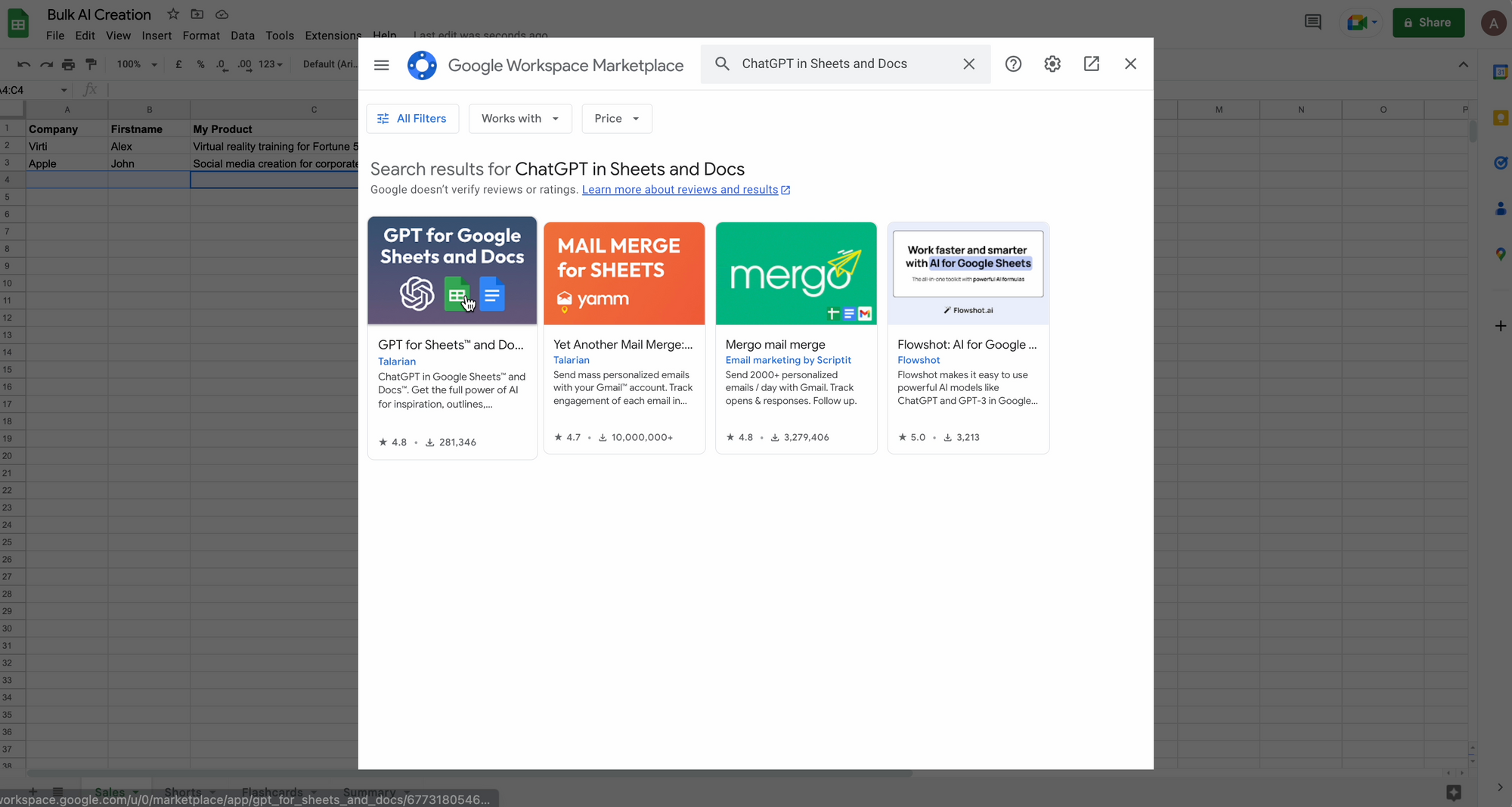Open Marketplace settings gear
Screen dimensions: 1512x807
click(x=1052, y=64)
